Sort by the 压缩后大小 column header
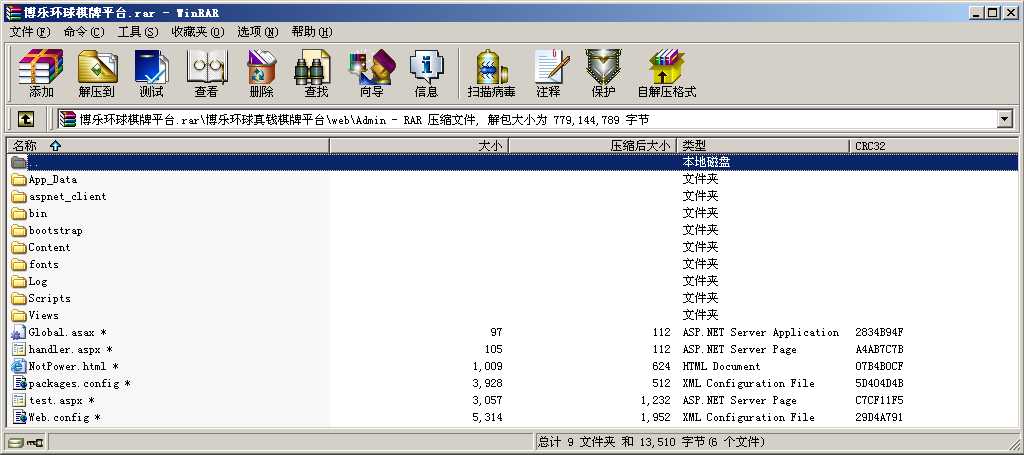The width and height of the screenshot is (1024, 455). (x=592, y=146)
